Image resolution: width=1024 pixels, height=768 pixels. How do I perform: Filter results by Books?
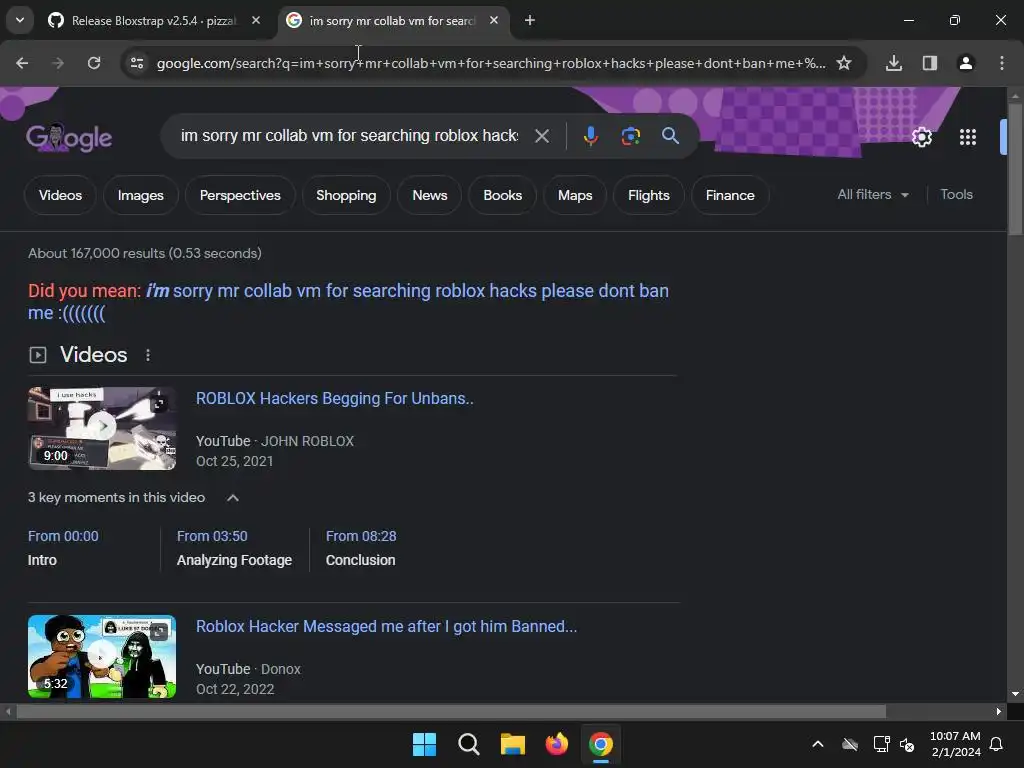(x=502, y=195)
